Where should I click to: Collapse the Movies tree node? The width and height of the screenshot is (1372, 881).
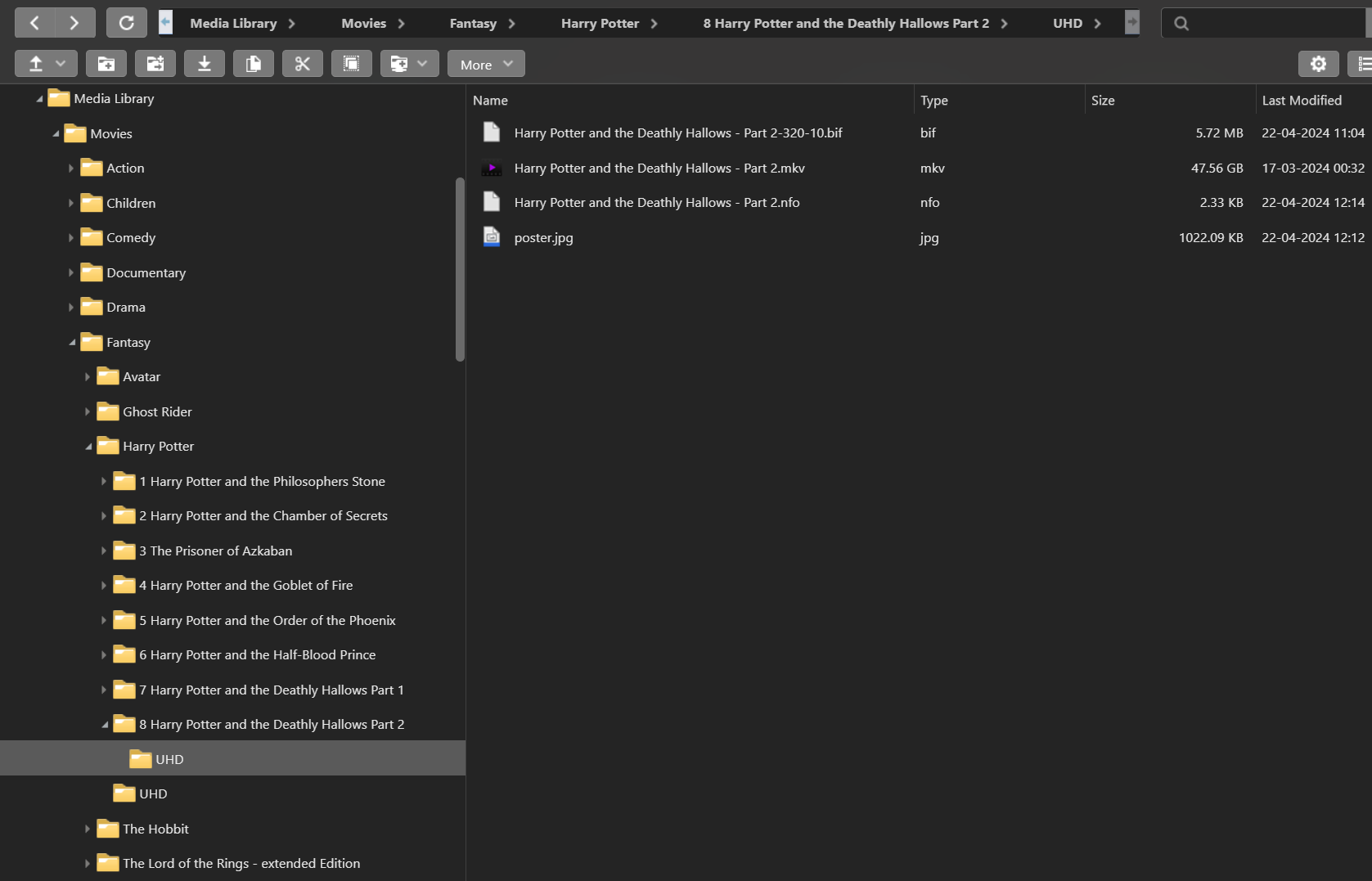pyautogui.click(x=56, y=133)
